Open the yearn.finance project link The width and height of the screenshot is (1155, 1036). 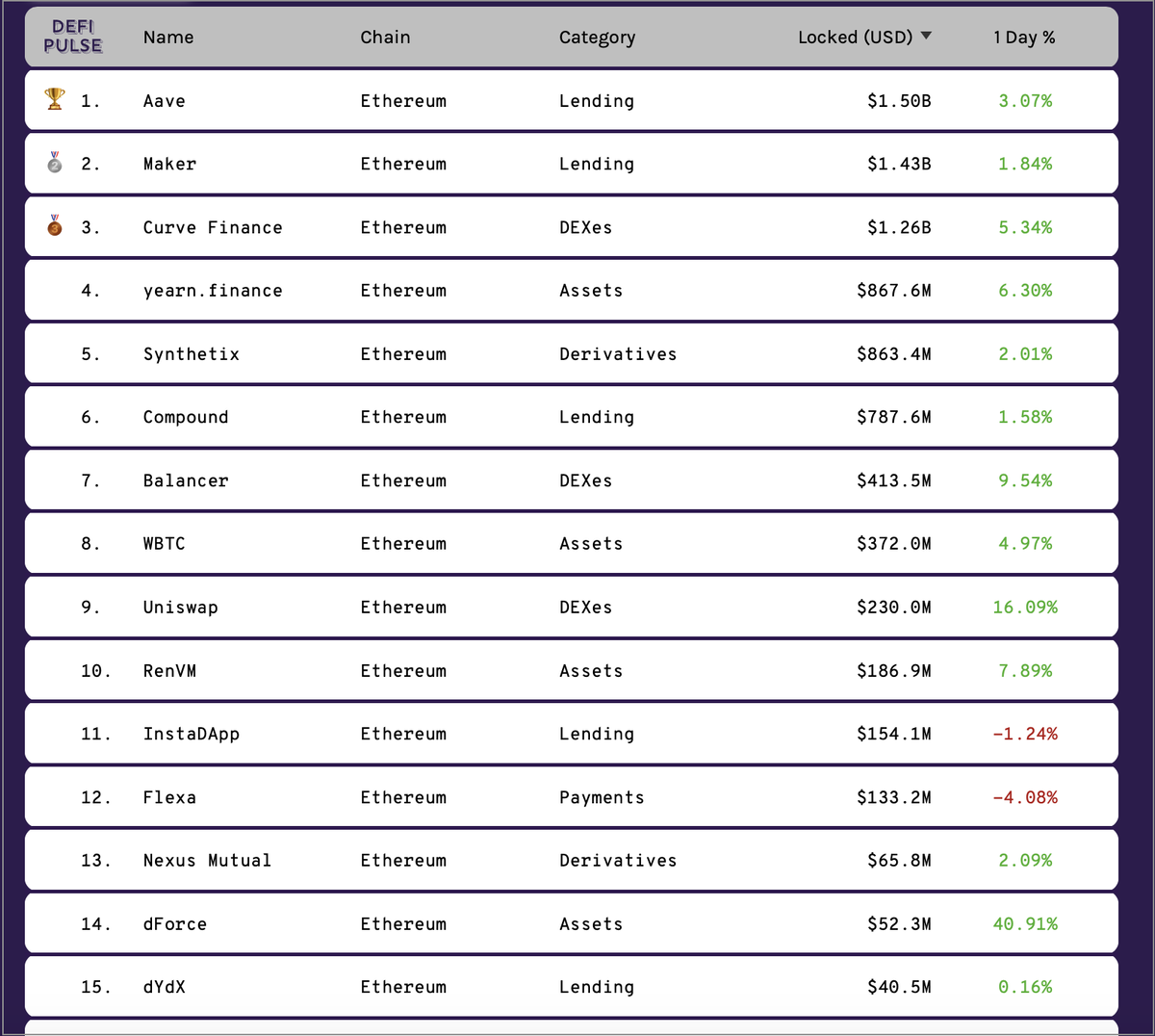coord(213,291)
